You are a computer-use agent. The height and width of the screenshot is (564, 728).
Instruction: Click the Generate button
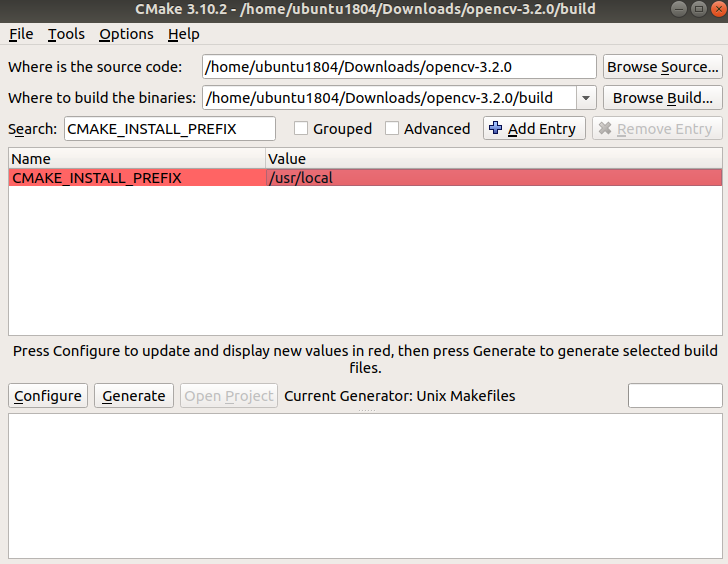[x=134, y=396]
